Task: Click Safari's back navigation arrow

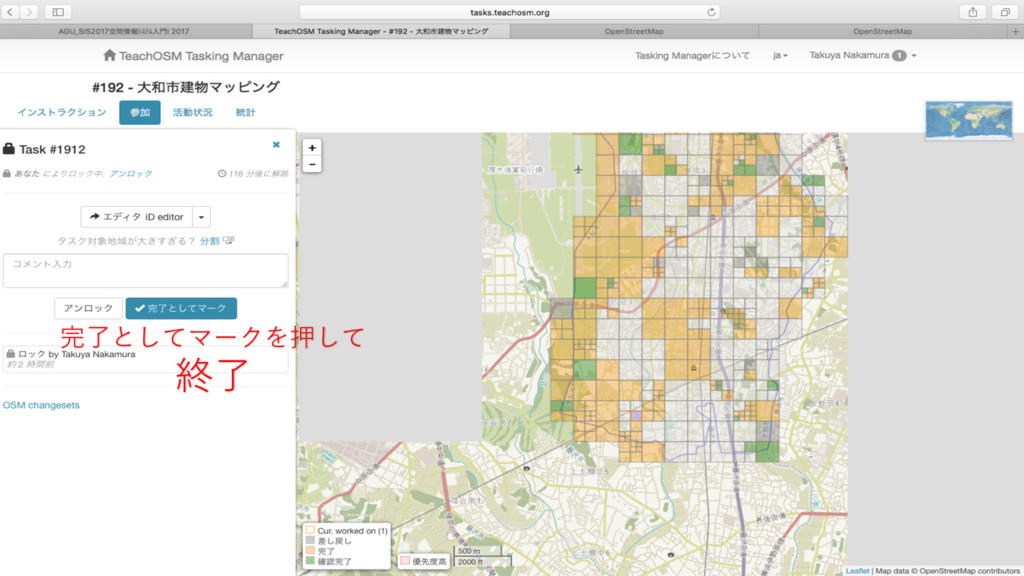Action: 11,12
